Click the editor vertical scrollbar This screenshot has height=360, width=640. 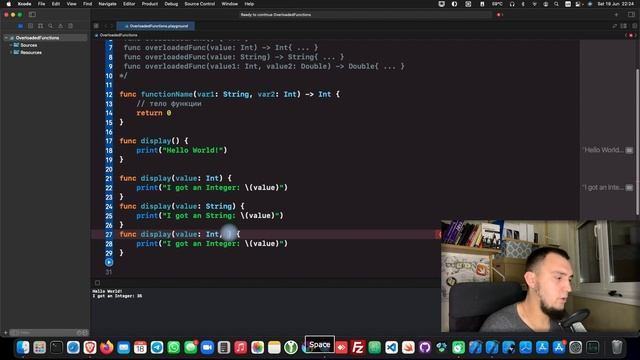coord(637,141)
